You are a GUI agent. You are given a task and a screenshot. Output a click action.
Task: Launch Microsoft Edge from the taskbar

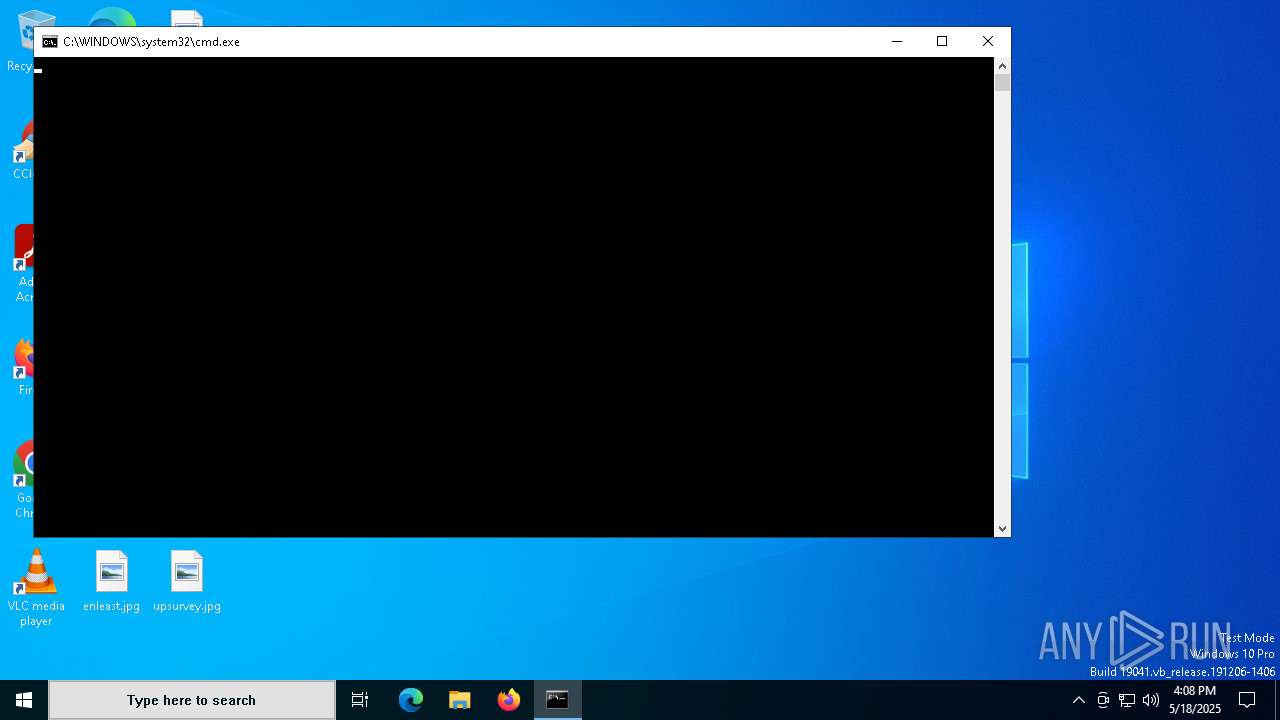tap(411, 700)
